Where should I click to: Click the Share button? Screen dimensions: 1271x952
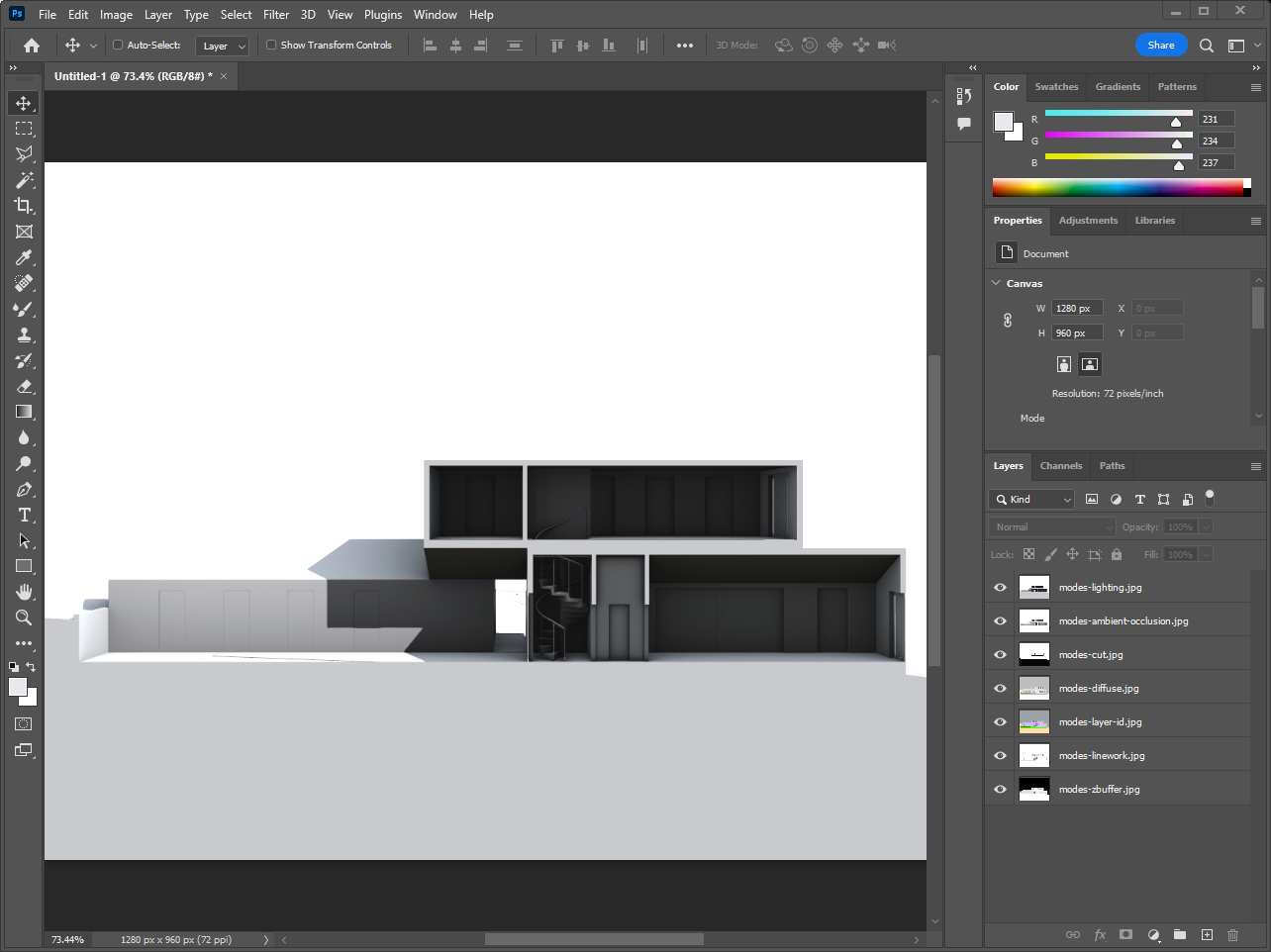click(x=1160, y=45)
